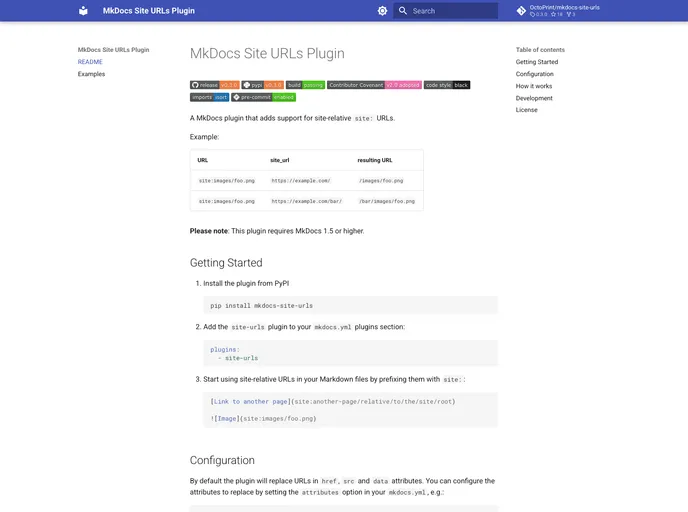Click the inline 'attributes' code word

click(x=320, y=493)
